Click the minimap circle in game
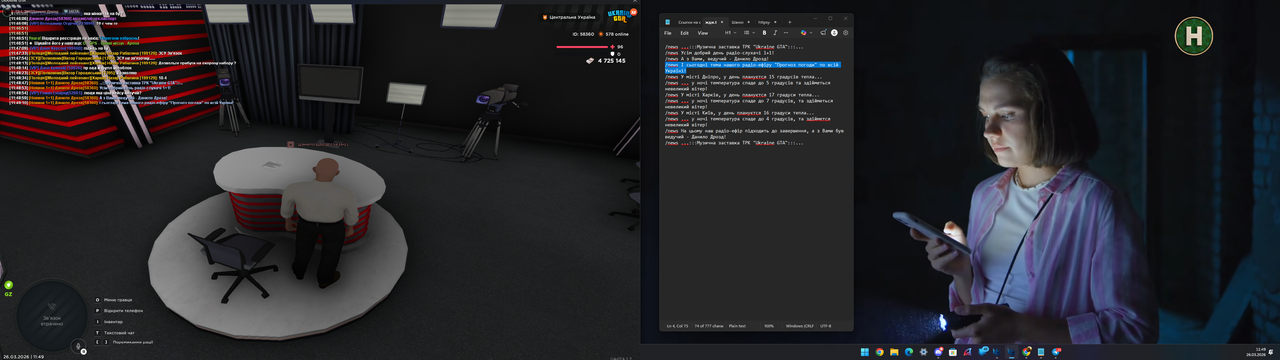1280x360 pixels. tap(52, 315)
